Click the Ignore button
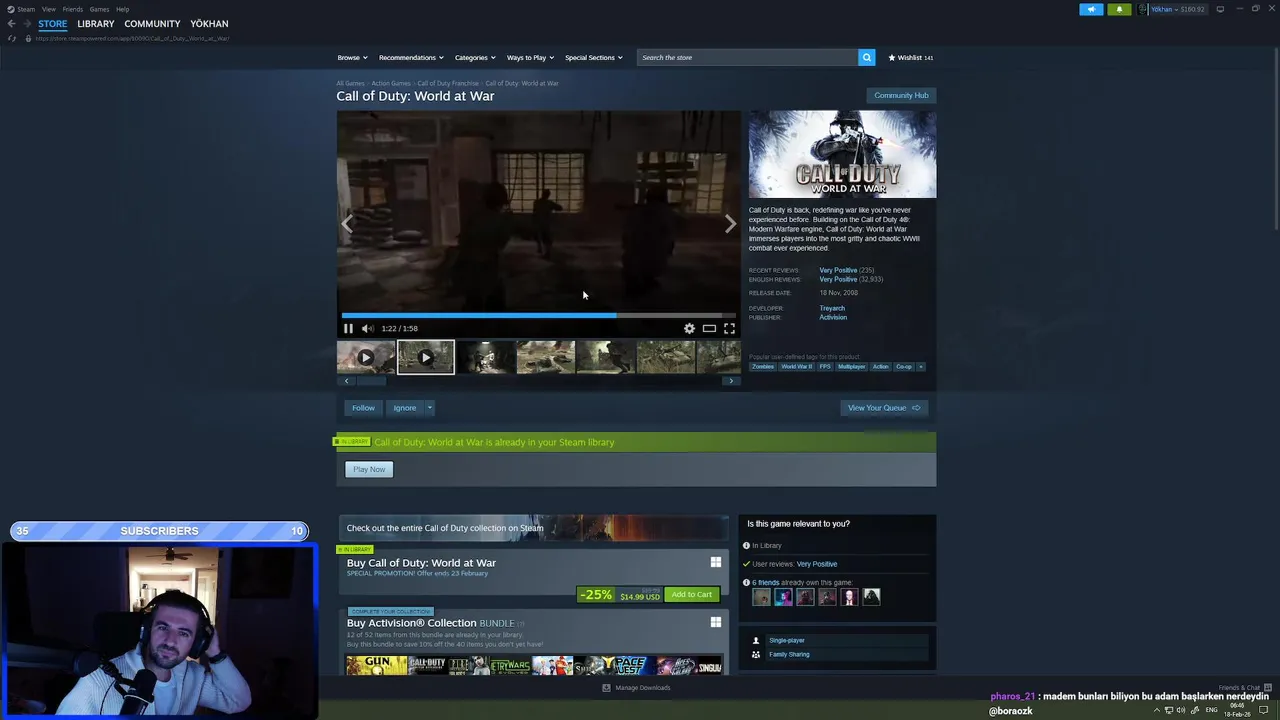 click(404, 407)
